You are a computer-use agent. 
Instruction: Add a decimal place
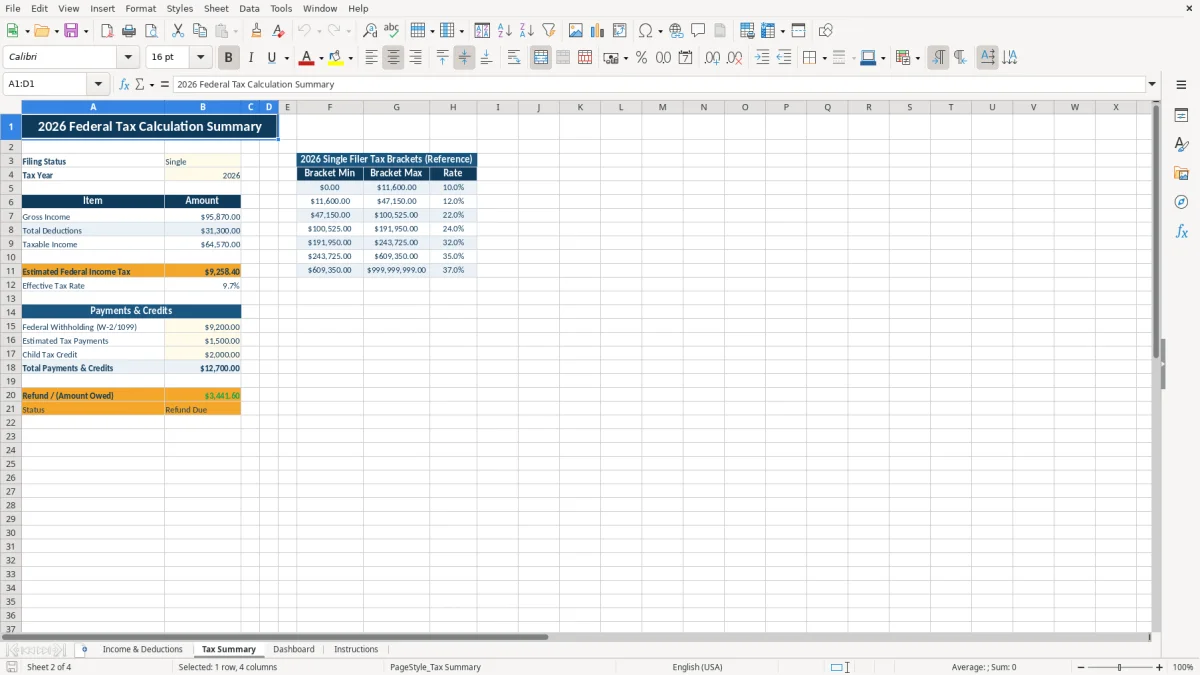pyautogui.click(x=712, y=58)
